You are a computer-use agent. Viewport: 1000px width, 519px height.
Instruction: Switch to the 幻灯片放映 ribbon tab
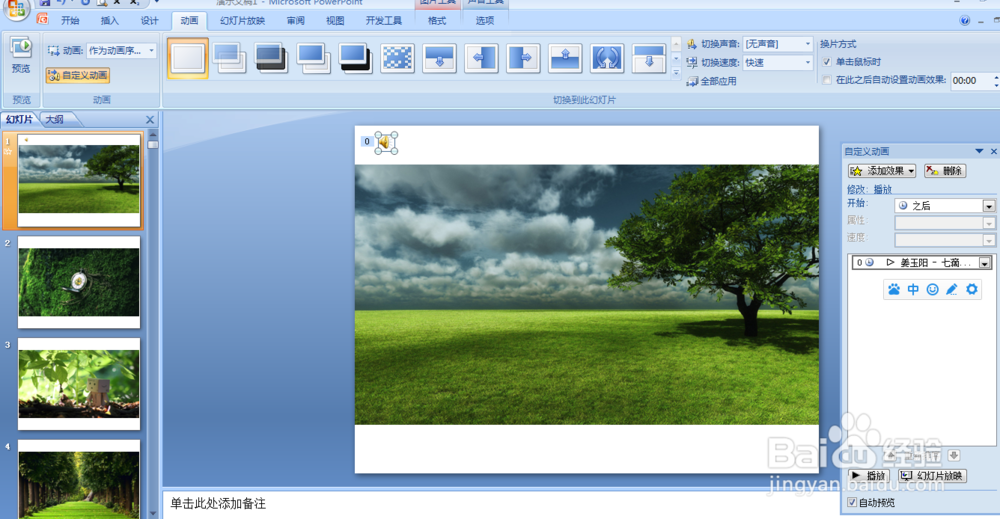coord(242,20)
